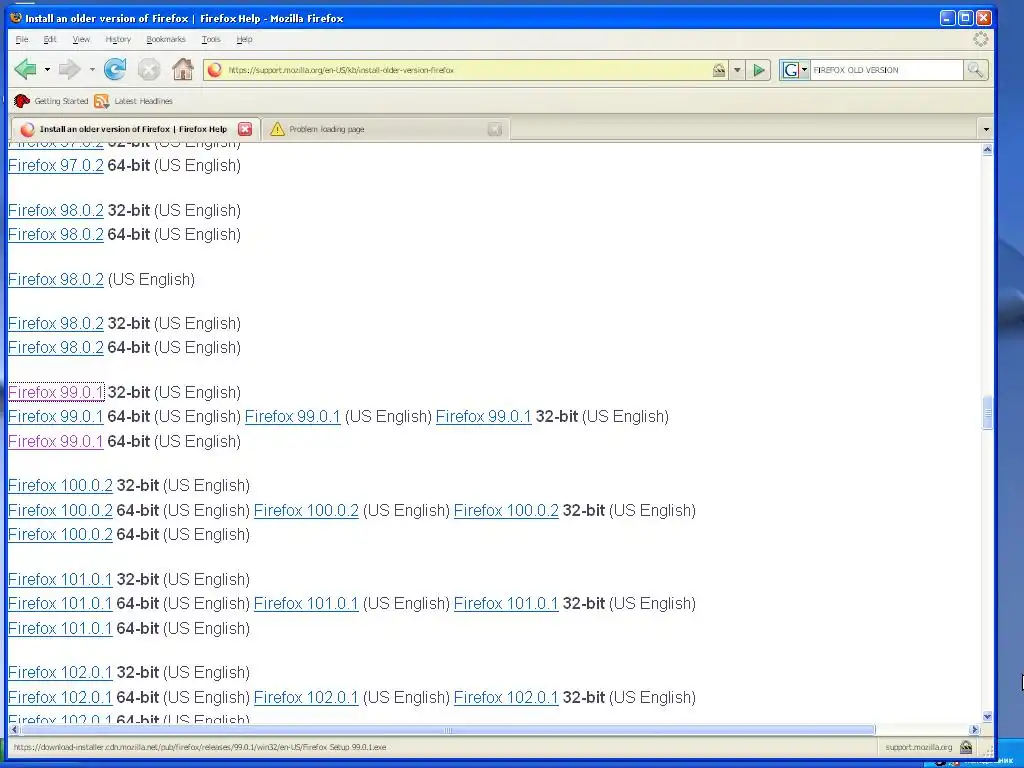This screenshot has width=1024, height=768.
Task: Click the grey Forward arrow button
Action: click(69, 69)
